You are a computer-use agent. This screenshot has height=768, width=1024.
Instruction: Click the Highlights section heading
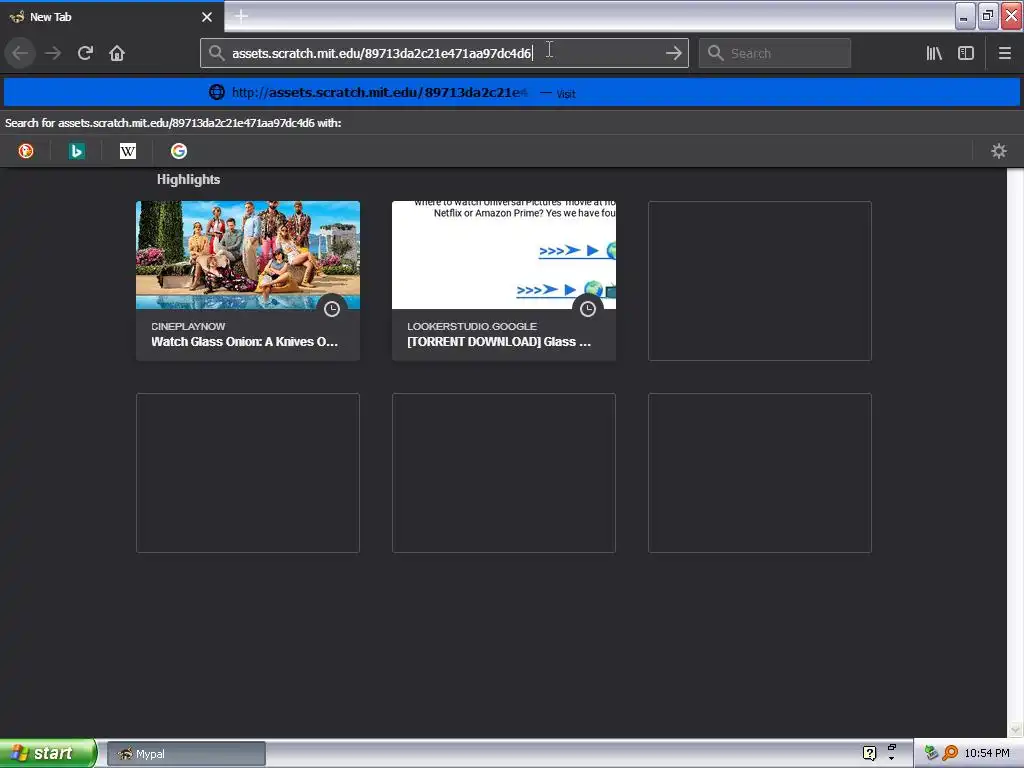click(188, 180)
